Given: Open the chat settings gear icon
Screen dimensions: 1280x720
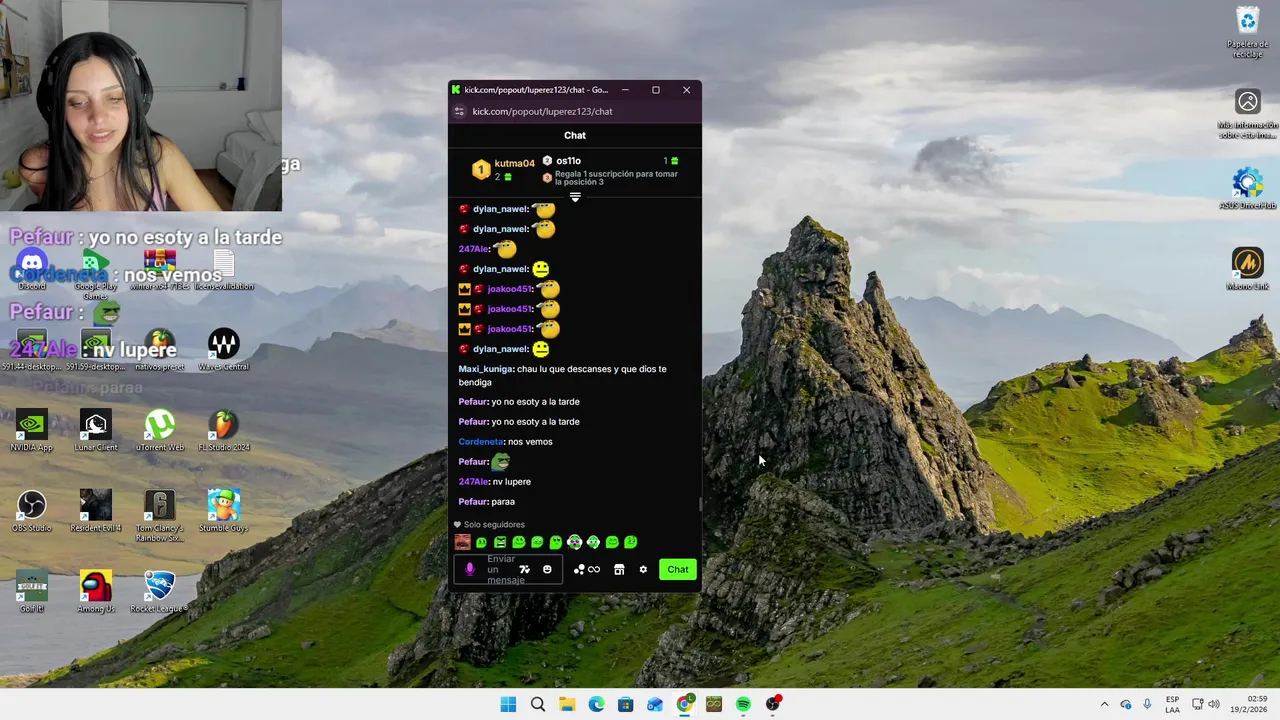Looking at the screenshot, I should click(x=643, y=569).
